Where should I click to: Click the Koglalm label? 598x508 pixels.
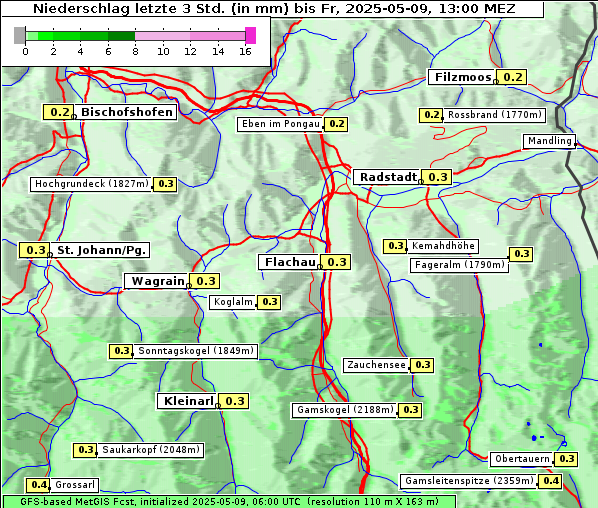click(233, 302)
